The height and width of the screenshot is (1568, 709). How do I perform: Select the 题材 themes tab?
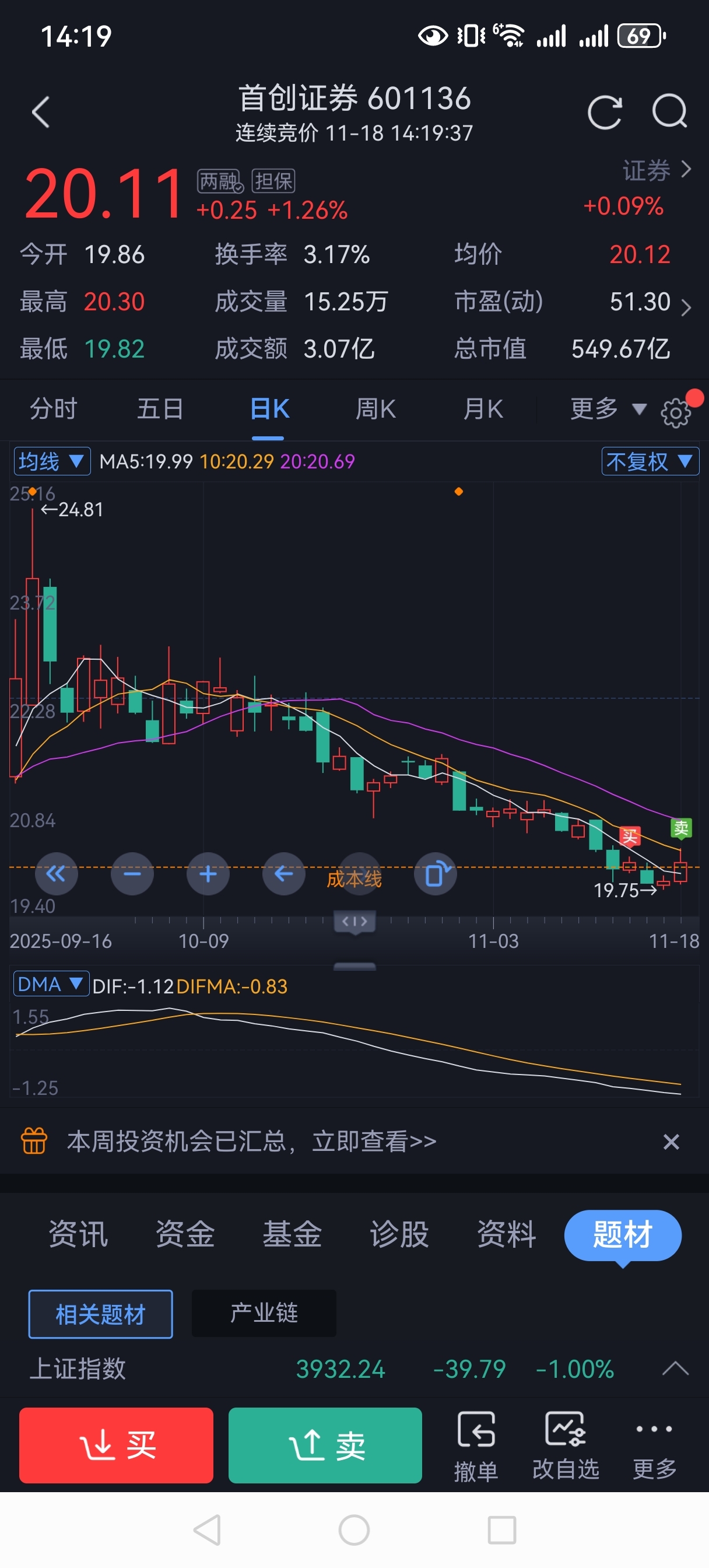pyautogui.click(x=623, y=1235)
